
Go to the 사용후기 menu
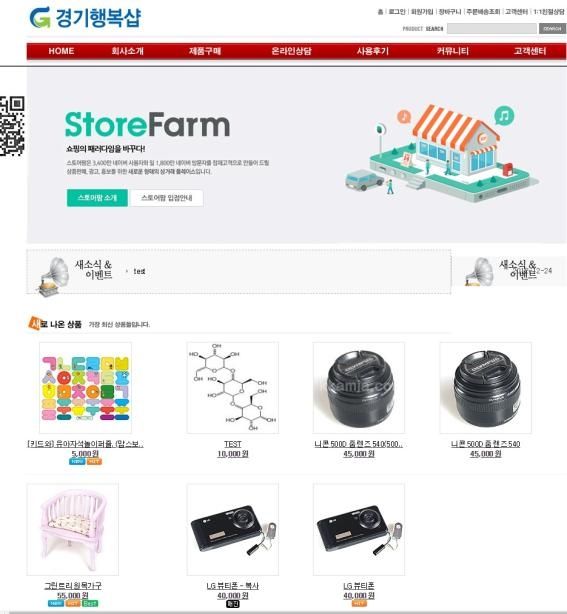click(x=372, y=51)
